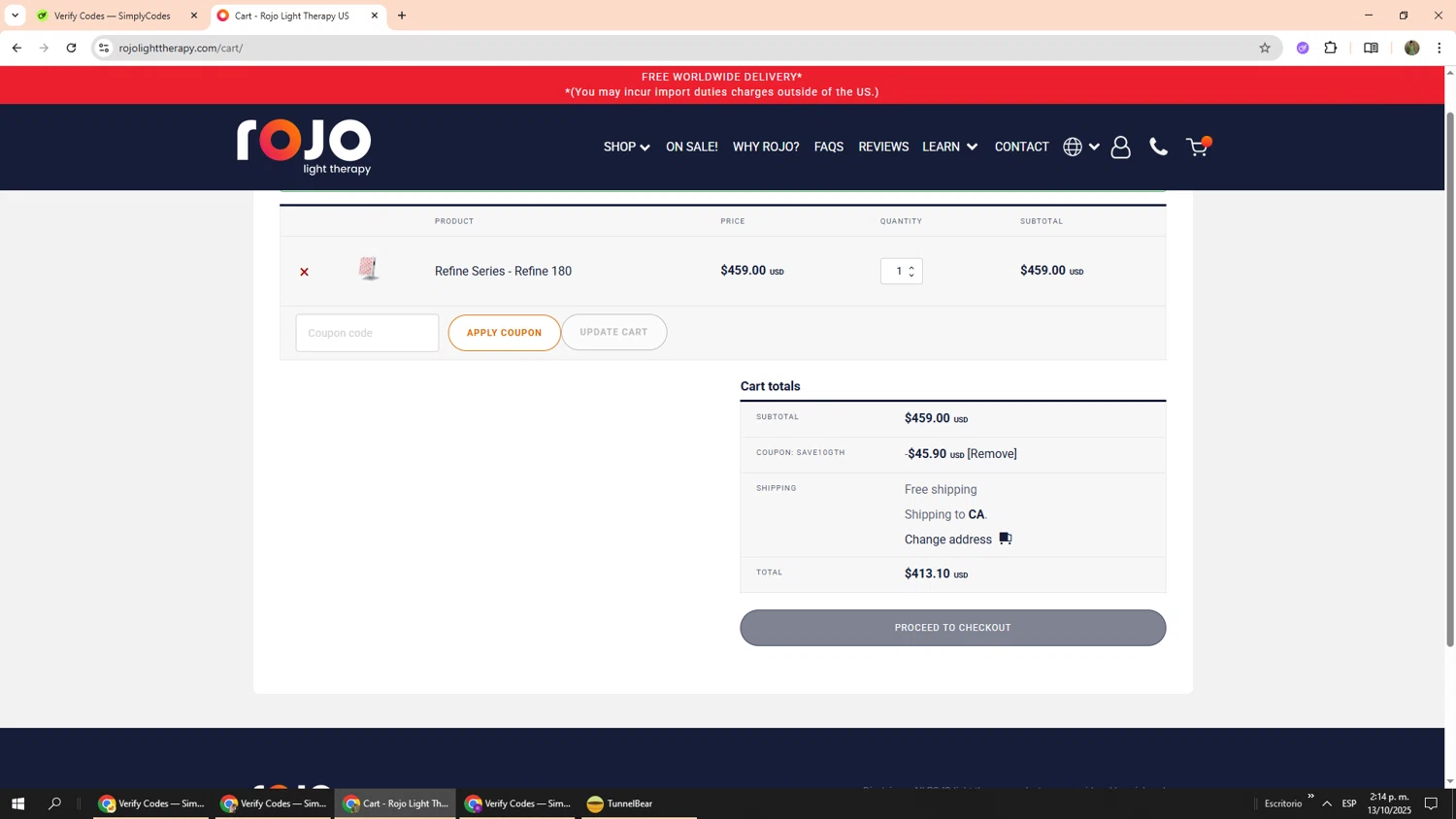Open the purple extension icon in toolbar
The image size is (1456, 819).
coord(1303,48)
